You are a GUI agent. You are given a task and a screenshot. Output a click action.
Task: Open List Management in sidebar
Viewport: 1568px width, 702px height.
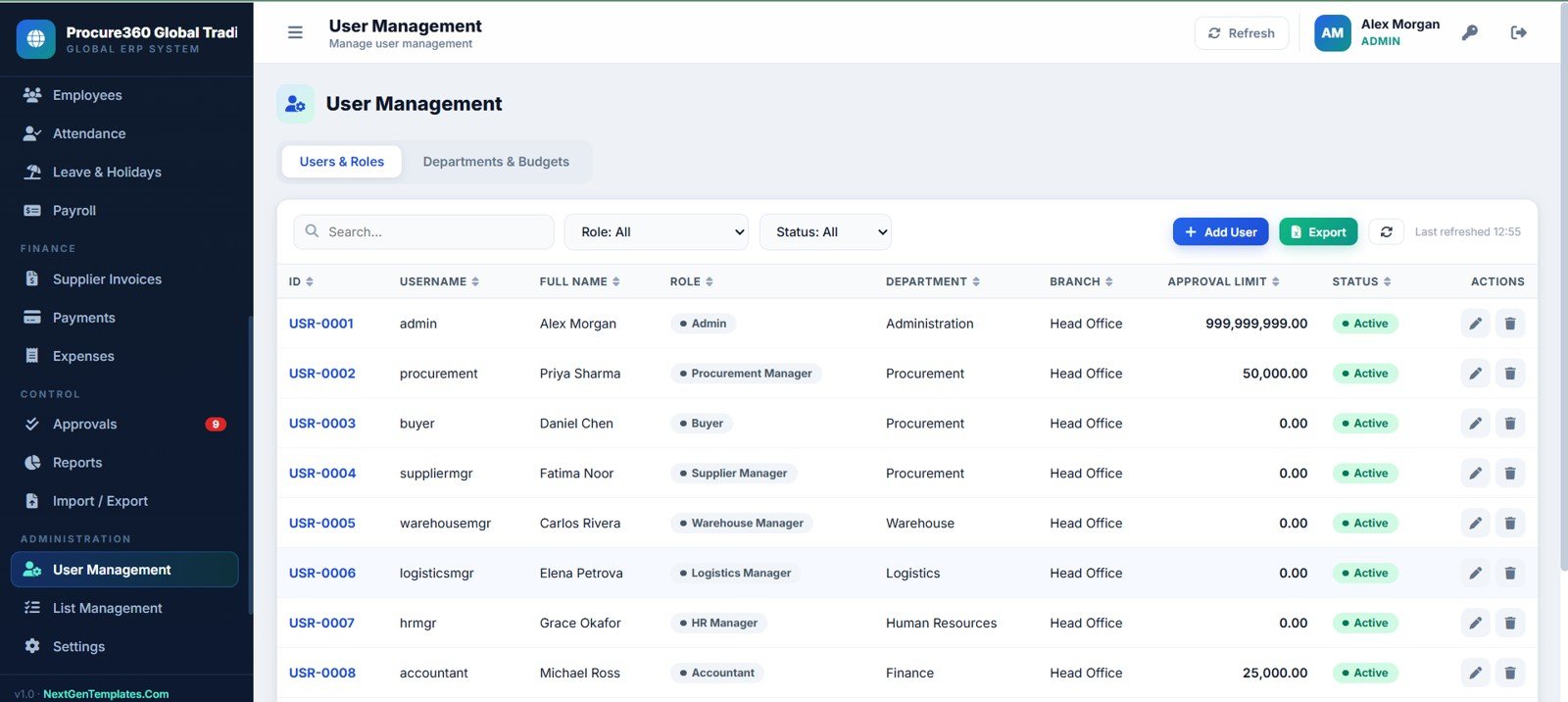click(x=124, y=608)
